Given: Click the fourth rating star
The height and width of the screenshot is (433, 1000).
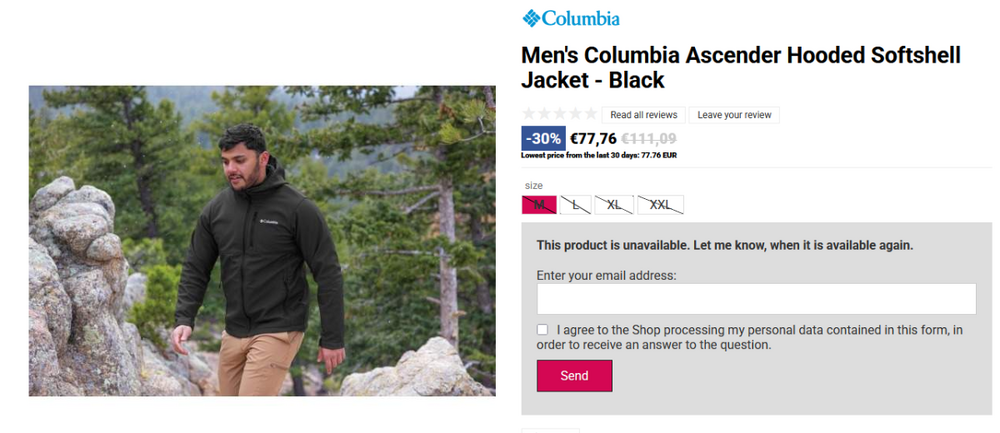Looking at the screenshot, I should pos(575,114).
